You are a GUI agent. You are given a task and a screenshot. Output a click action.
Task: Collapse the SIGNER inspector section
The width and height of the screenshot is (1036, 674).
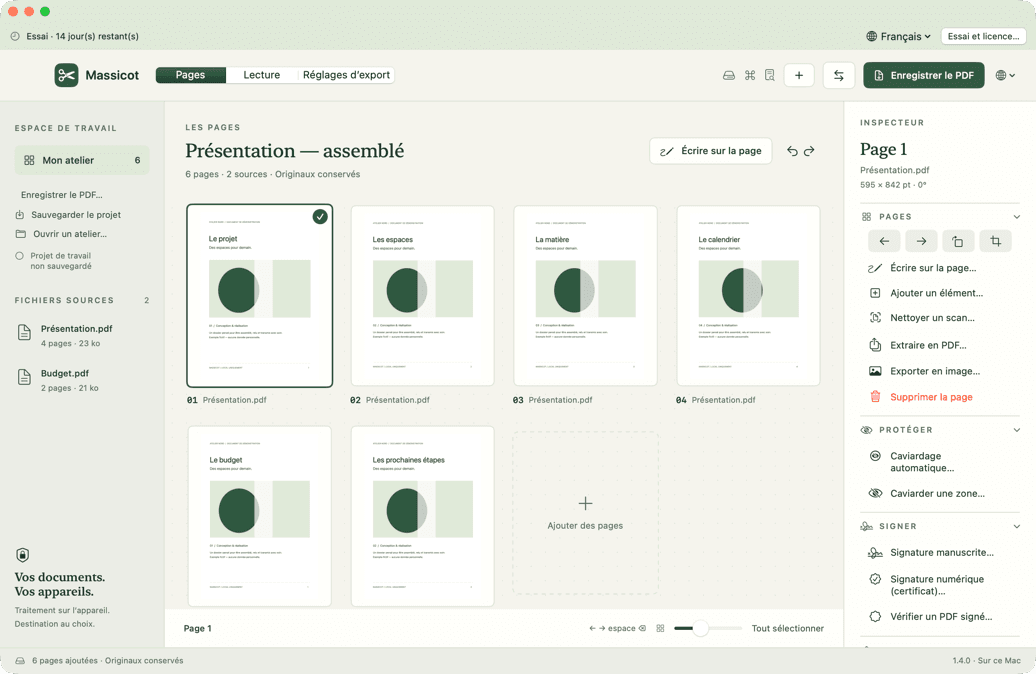[x=1016, y=527]
